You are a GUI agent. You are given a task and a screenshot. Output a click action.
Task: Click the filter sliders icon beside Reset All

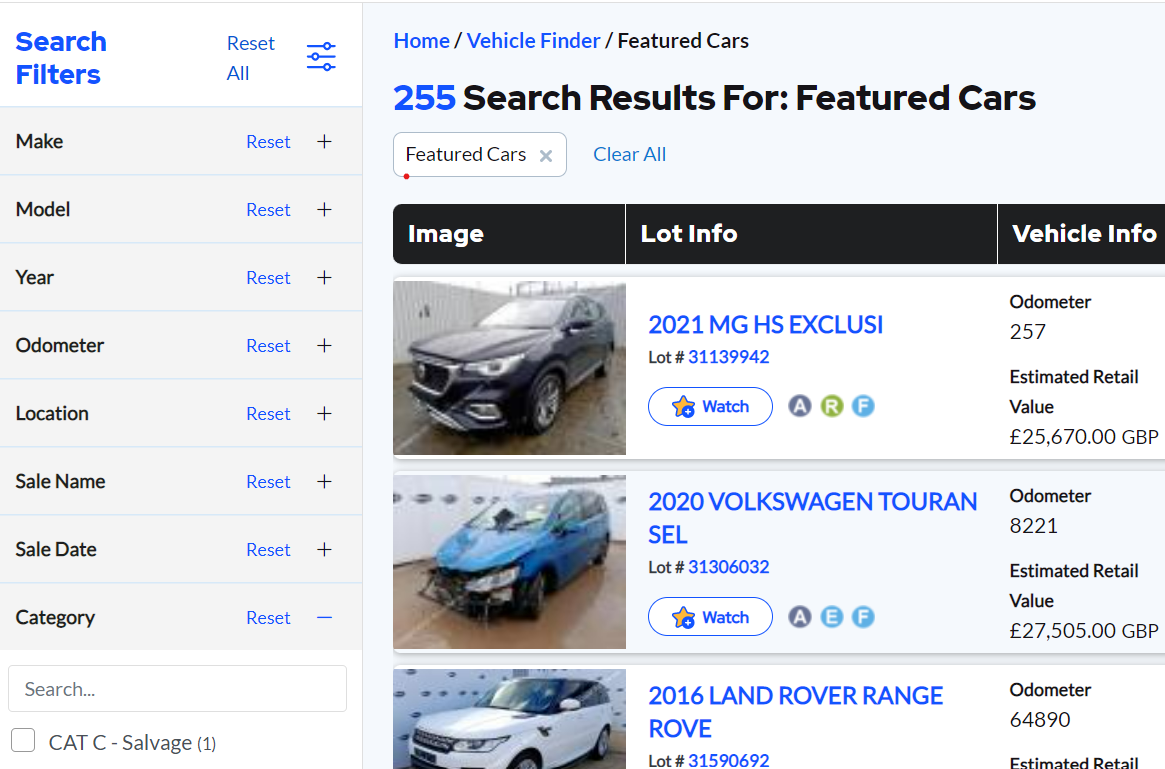[x=321, y=57]
